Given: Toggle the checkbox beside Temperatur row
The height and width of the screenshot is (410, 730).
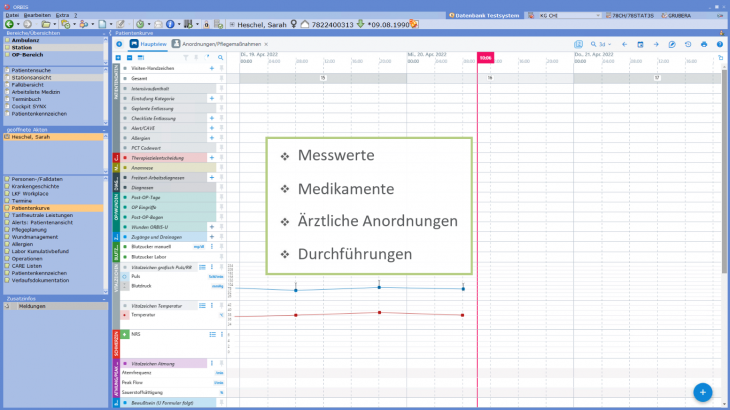Looking at the screenshot, I should (125, 315).
